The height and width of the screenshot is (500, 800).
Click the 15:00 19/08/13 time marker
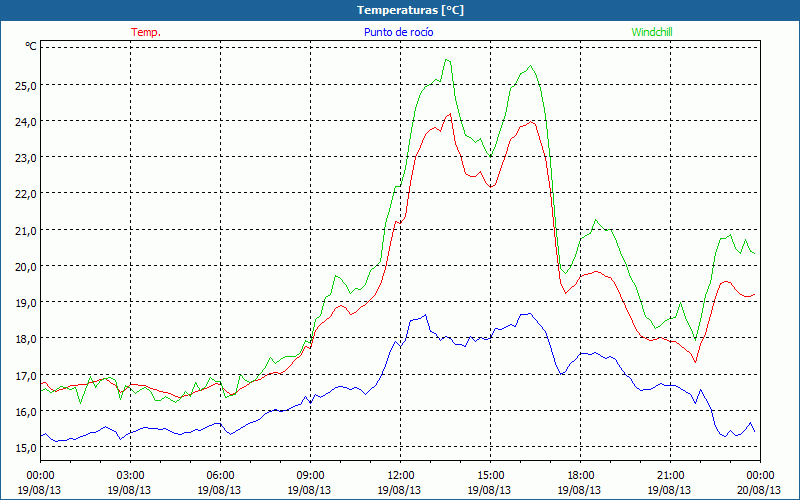click(x=490, y=483)
